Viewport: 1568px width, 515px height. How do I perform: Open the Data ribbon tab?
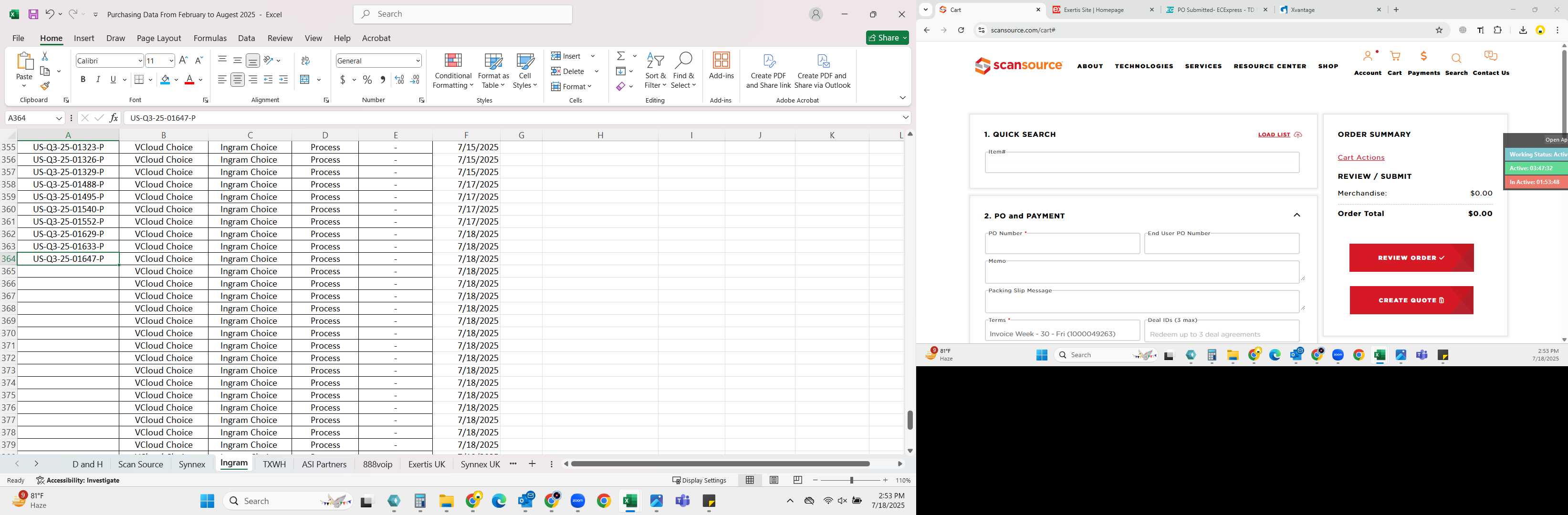247,38
